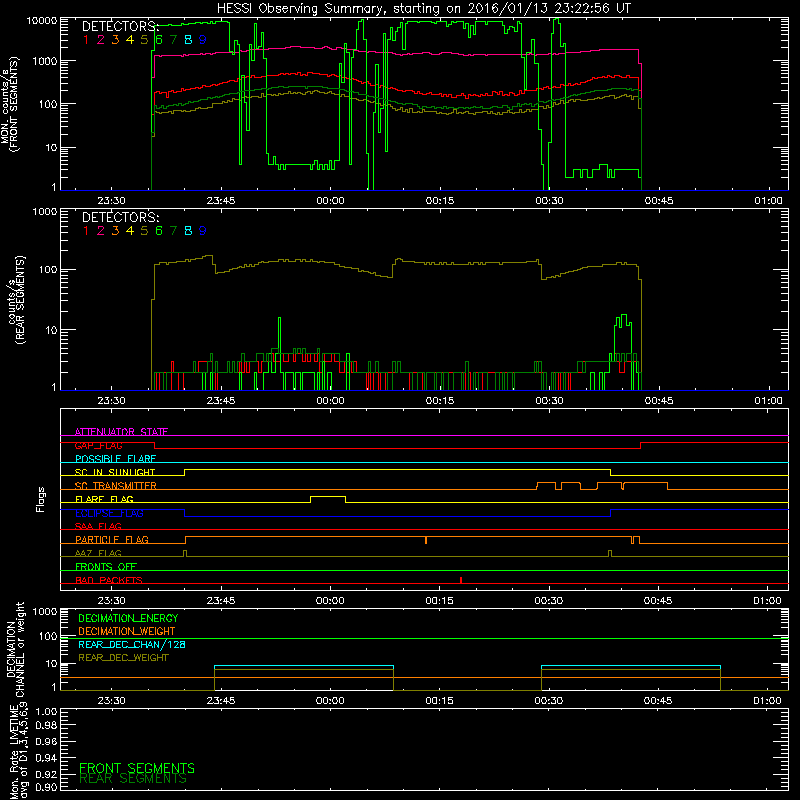Viewport: 800px width, 800px height.
Task: Select orange detector number 3 in front segments legend
Action: click(x=115, y=40)
